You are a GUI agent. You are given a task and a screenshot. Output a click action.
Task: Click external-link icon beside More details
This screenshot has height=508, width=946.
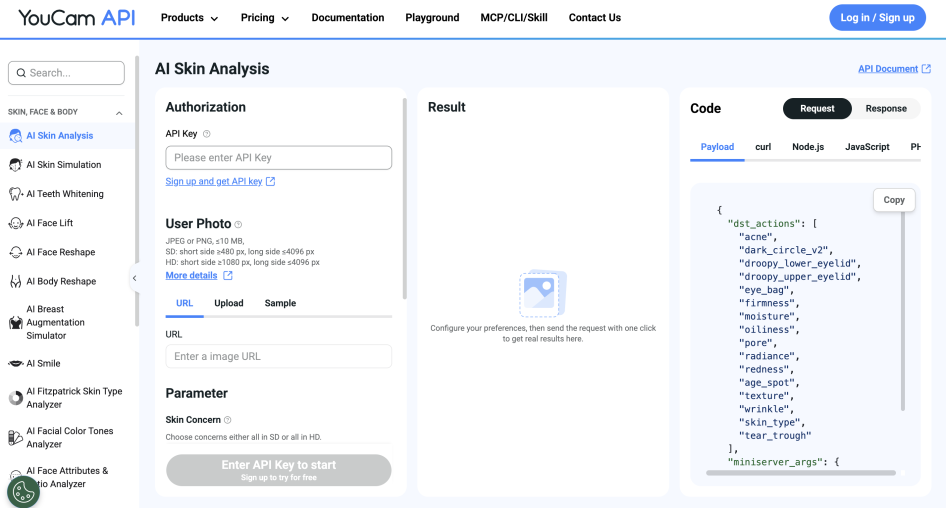tap(227, 276)
